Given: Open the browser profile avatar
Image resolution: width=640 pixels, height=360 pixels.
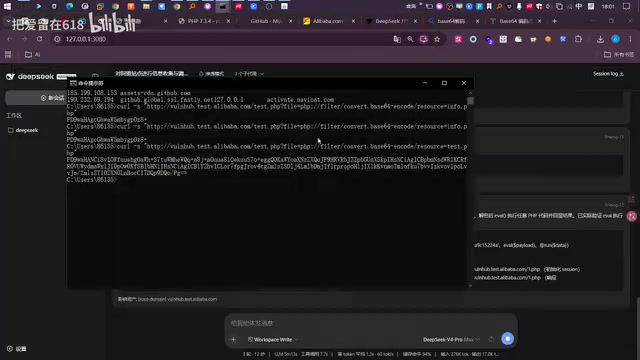Looking at the screenshot, I should 616,39.
